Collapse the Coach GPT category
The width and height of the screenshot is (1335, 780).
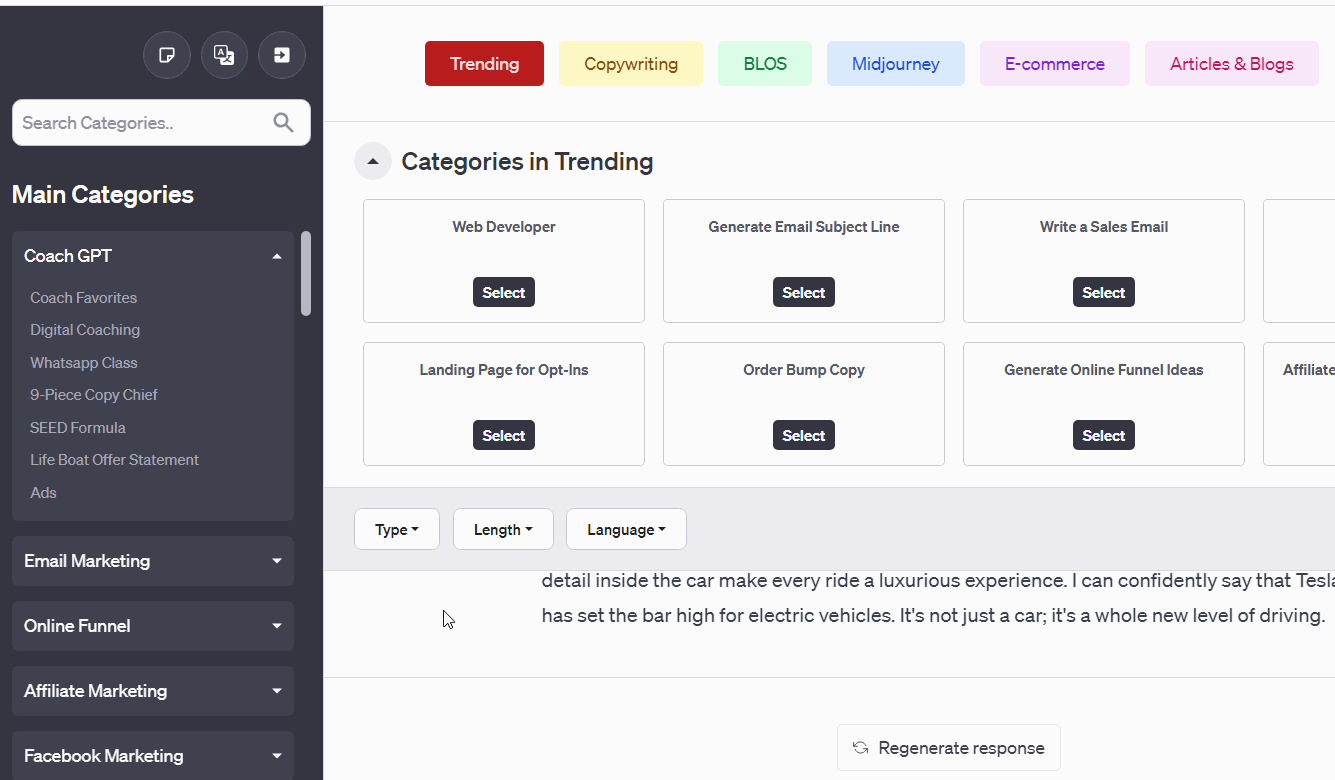click(x=276, y=257)
